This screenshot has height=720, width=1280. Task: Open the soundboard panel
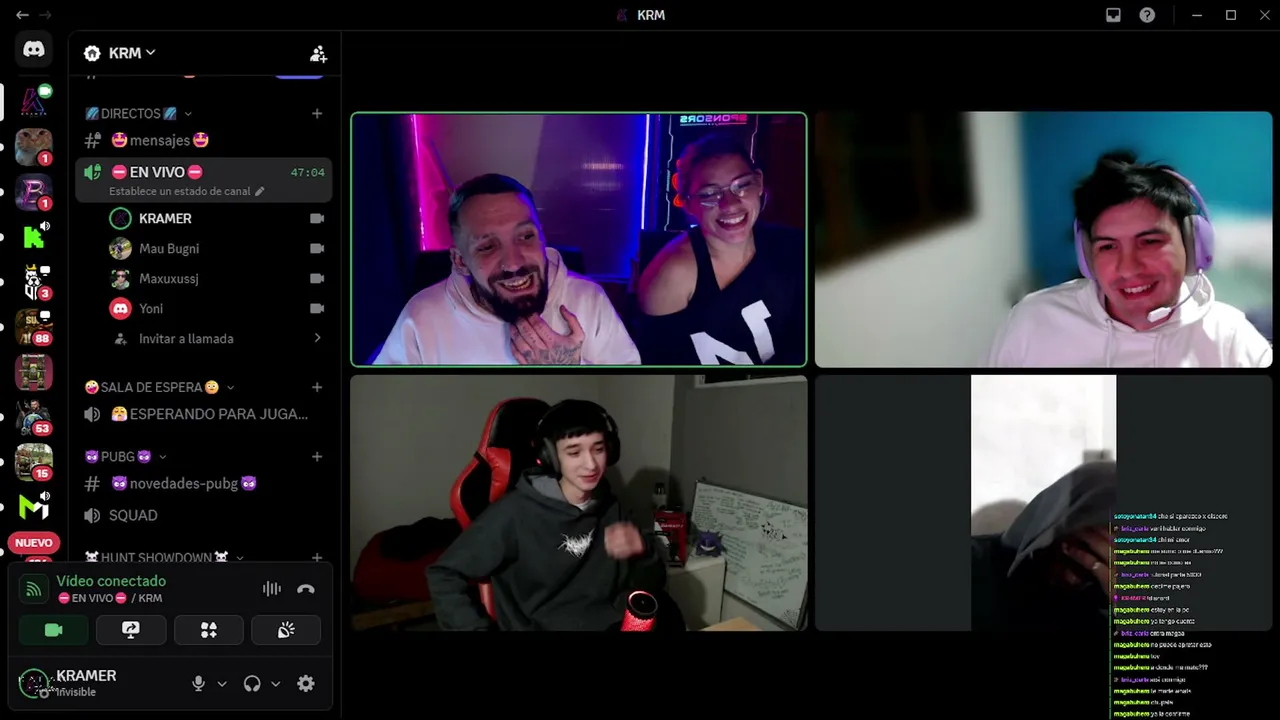pyautogui.click(x=286, y=630)
